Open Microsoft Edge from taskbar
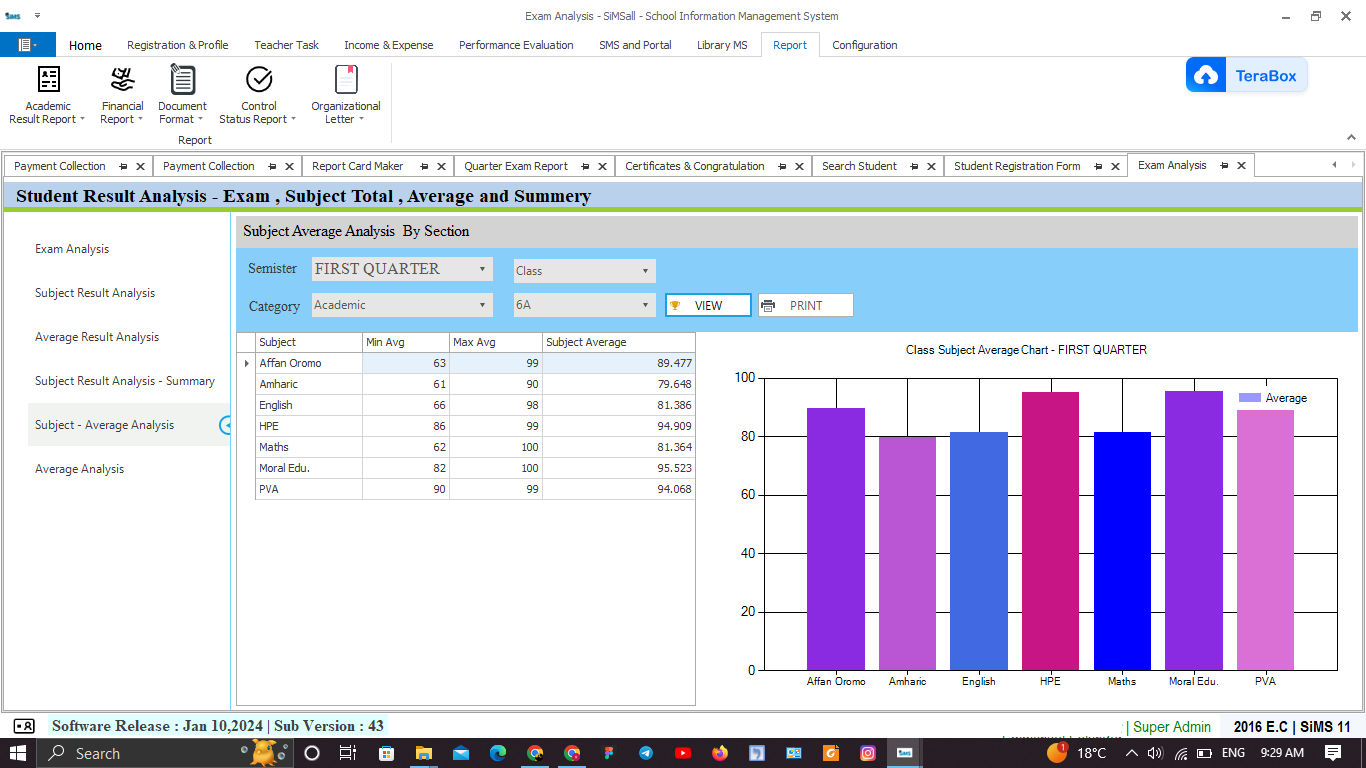This screenshot has width=1366, height=768. (498, 753)
